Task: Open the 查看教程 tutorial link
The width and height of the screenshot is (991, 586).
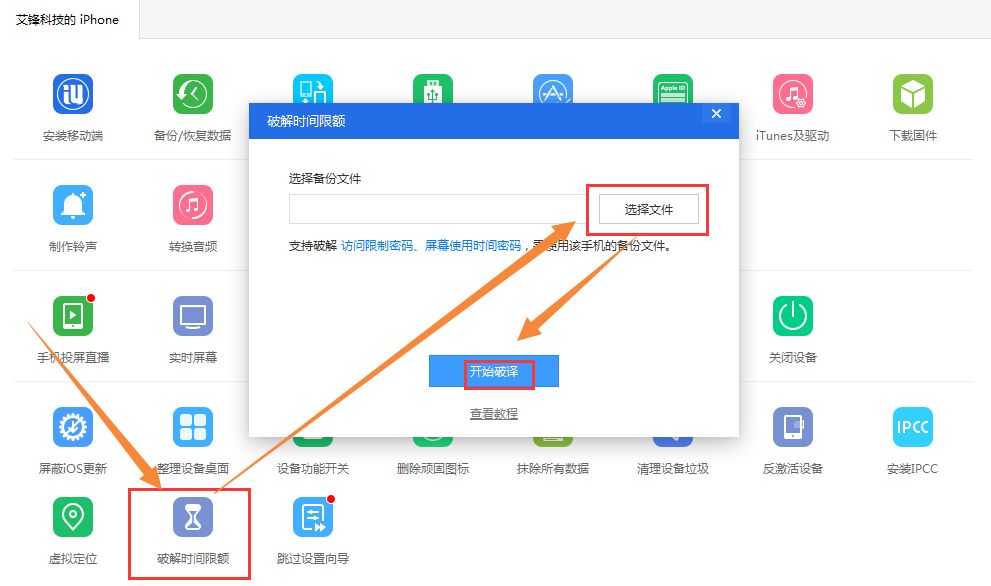Action: tap(493, 413)
